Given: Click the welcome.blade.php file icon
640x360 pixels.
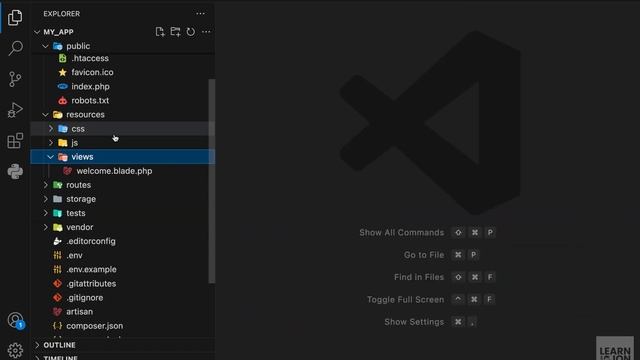Looking at the screenshot, I should tap(68, 171).
